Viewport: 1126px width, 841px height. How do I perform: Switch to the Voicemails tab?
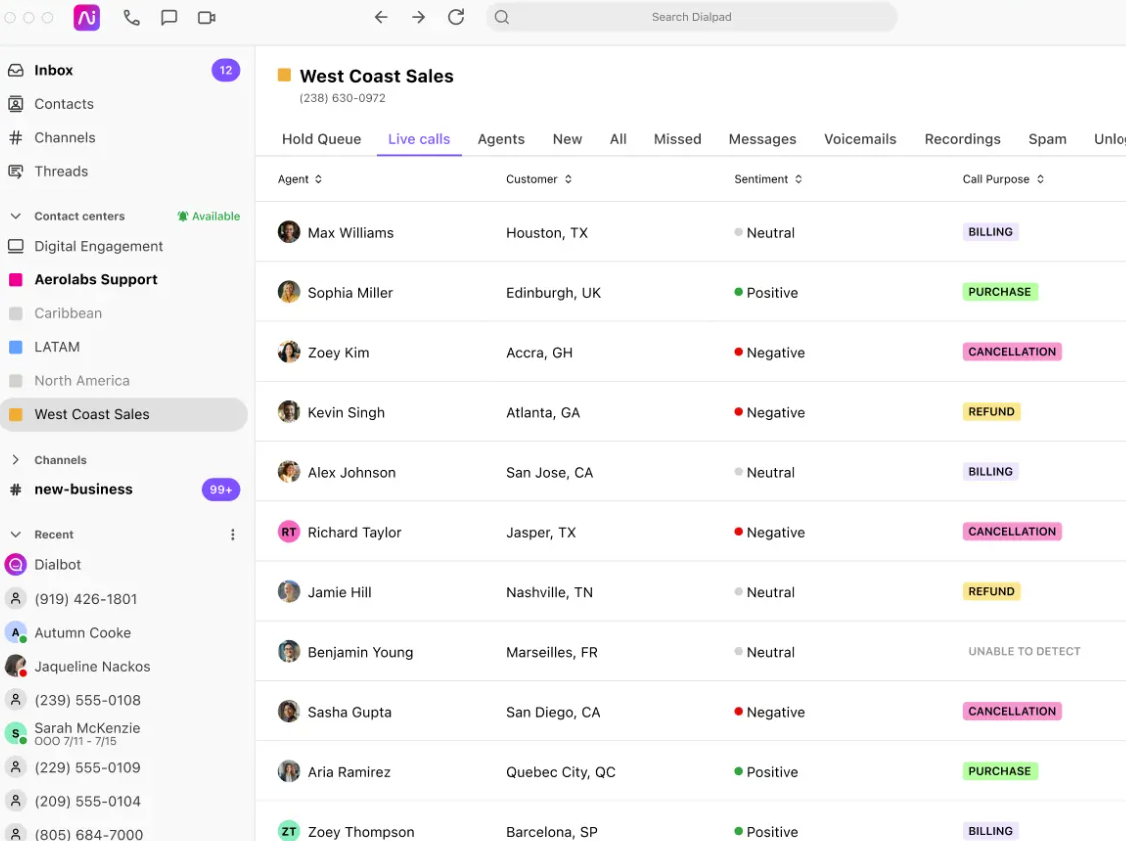[x=860, y=139]
